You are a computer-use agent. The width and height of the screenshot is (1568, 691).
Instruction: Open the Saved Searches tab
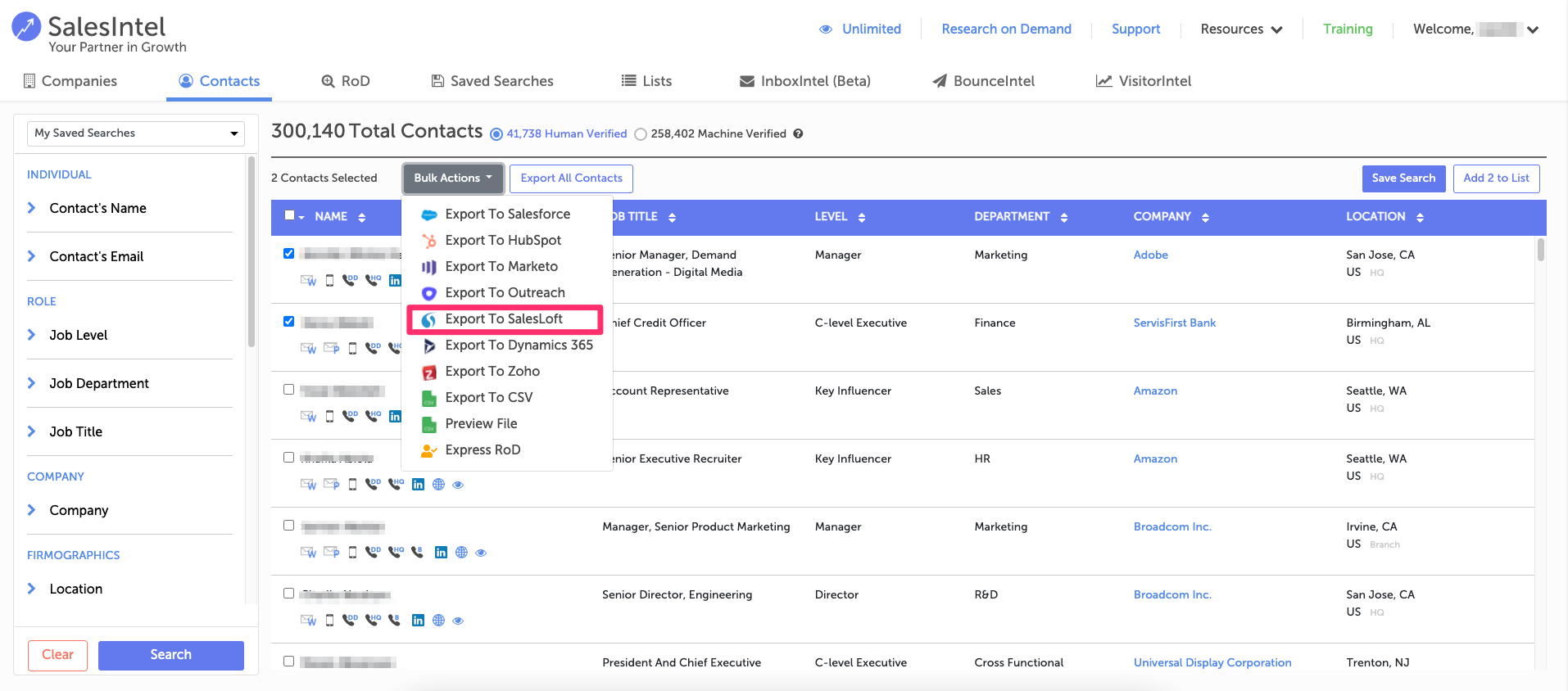coord(492,81)
